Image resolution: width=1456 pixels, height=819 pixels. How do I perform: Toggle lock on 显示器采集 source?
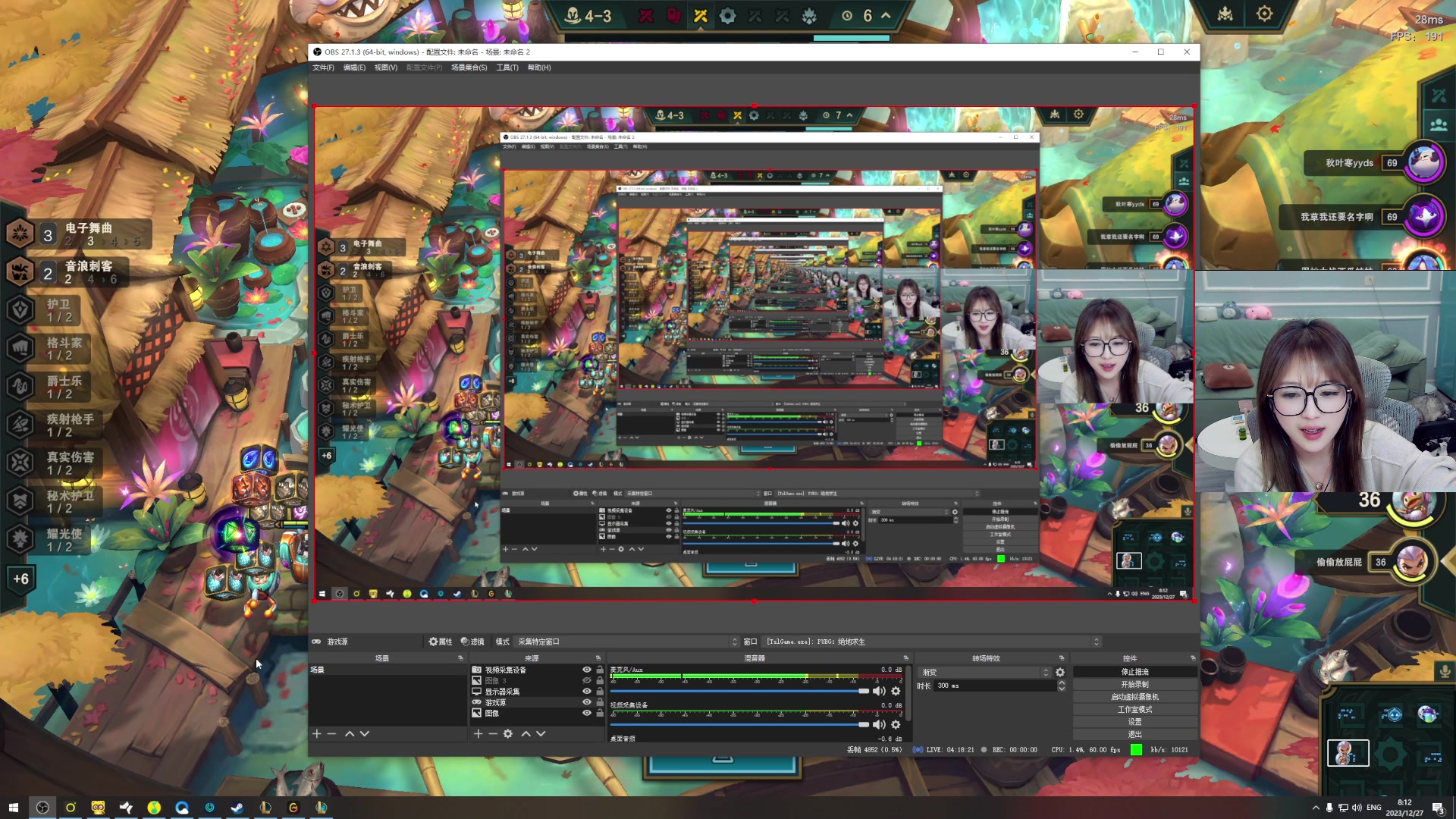click(x=600, y=692)
